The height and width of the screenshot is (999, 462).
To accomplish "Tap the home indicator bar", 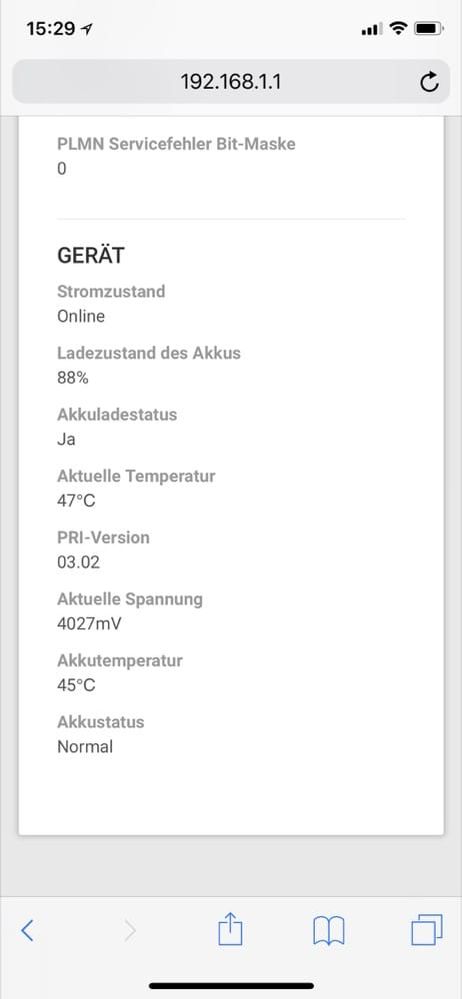I will point(231,986).
